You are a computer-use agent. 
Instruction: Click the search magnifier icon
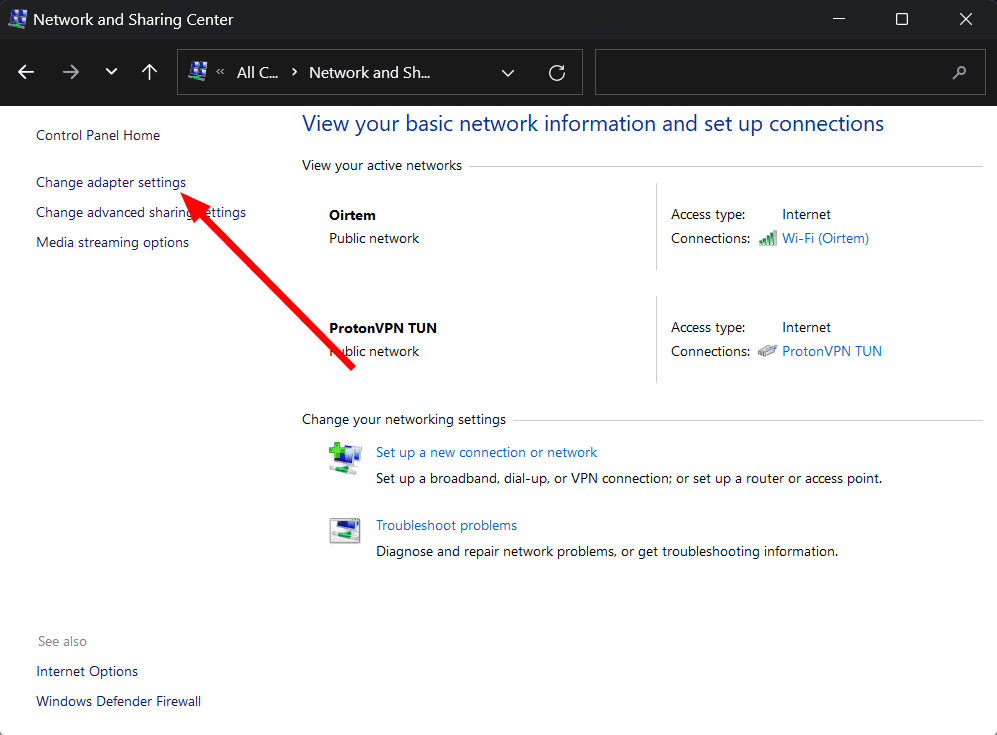pos(959,72)
